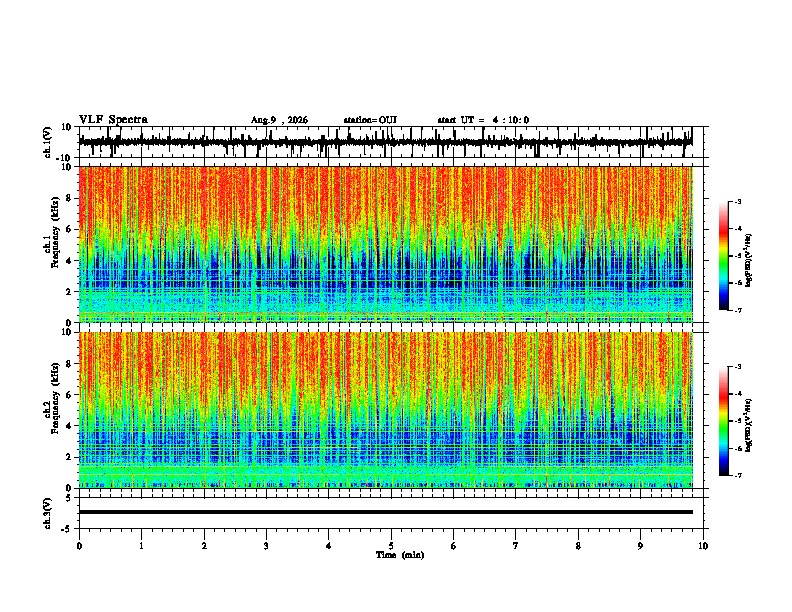Click time axis tick label '2'

(x=204, y=546)
